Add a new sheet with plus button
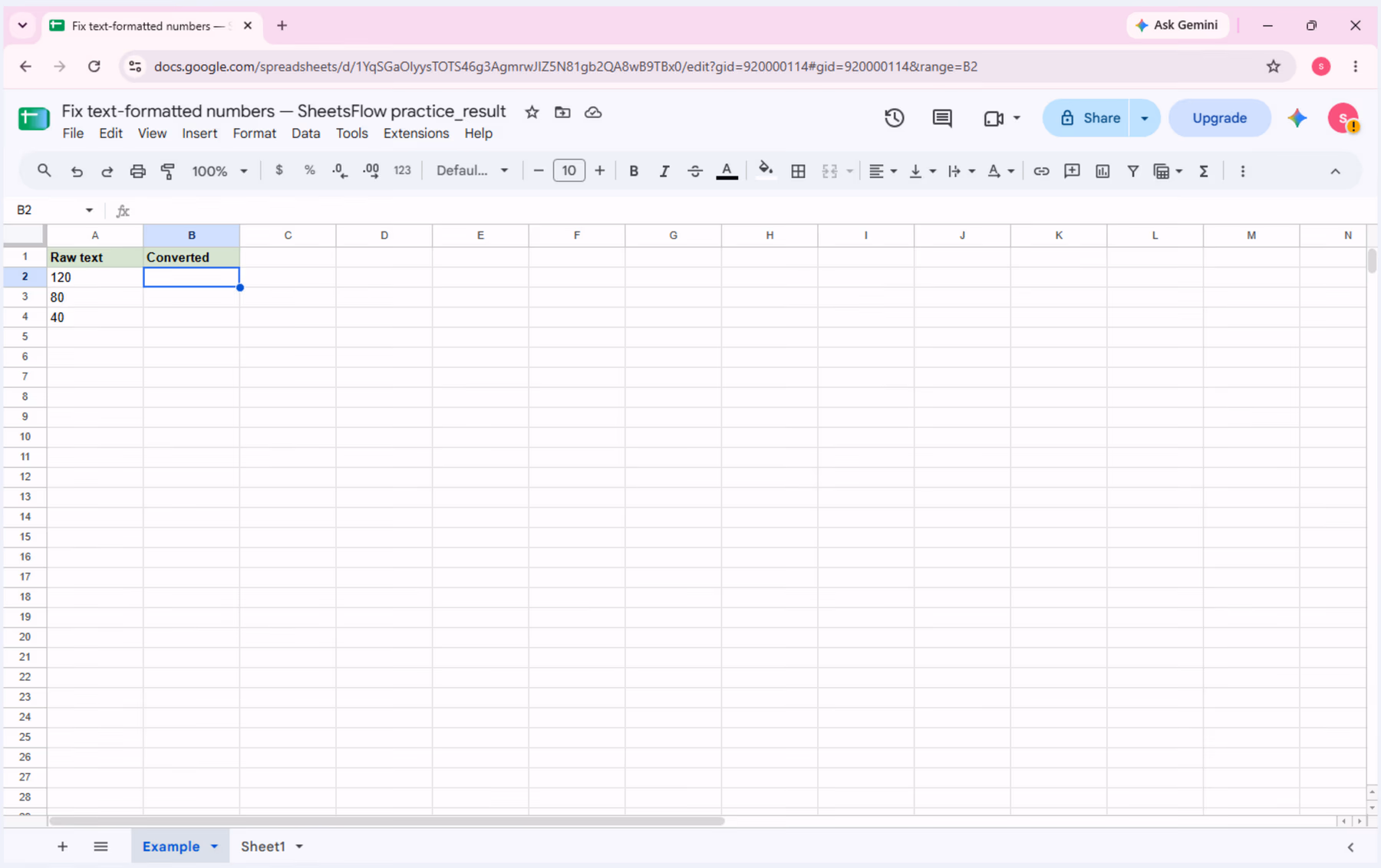This screenshot has height=868, width=1381. (62, 847)
